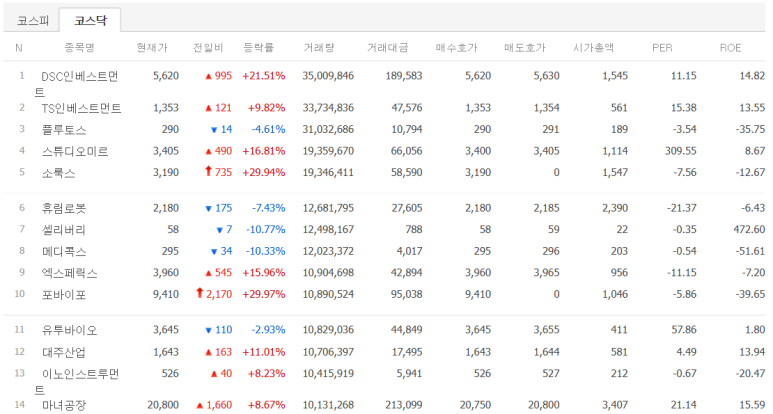
Task: Open 이노인스트루먼트 stock link
Action: pyautogui.click(x=76, y=382)
